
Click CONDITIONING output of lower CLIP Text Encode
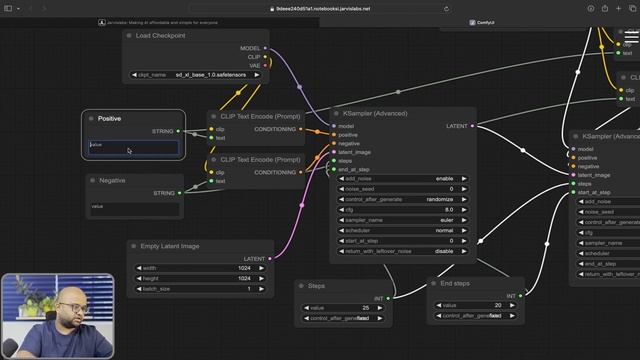[301, 172]
